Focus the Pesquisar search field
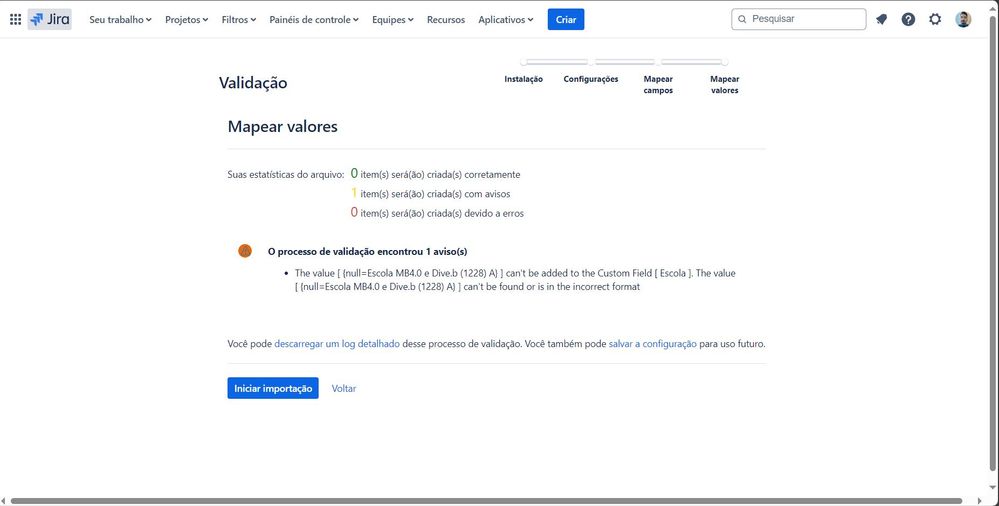 [x=799, y=19]
